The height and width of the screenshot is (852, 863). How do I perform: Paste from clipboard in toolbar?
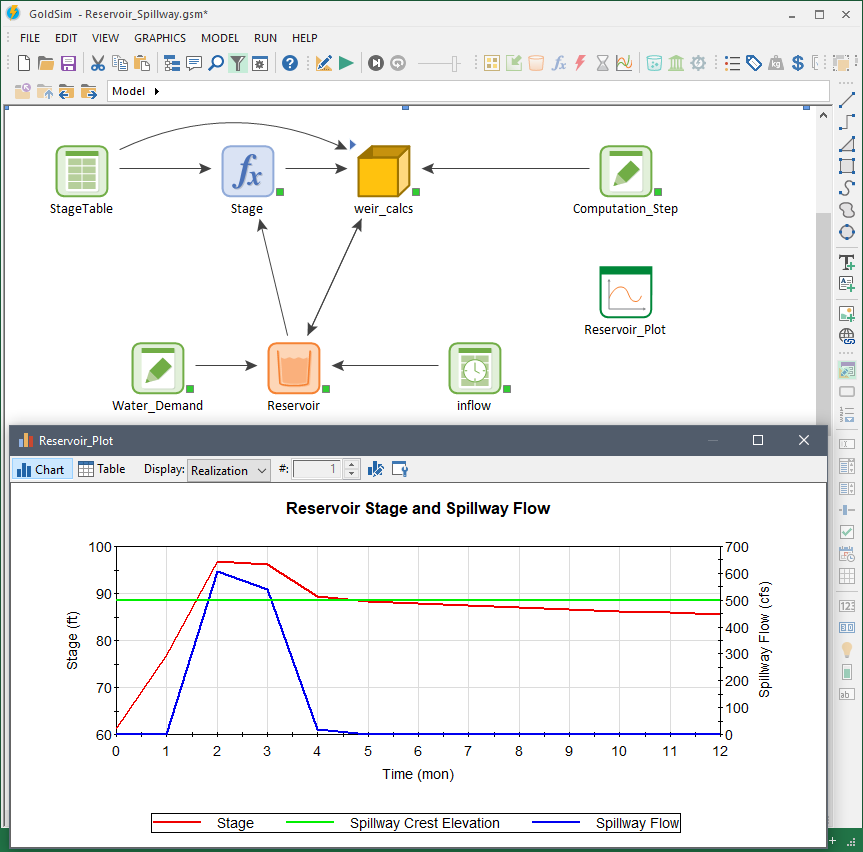click(x=142, y=63)
